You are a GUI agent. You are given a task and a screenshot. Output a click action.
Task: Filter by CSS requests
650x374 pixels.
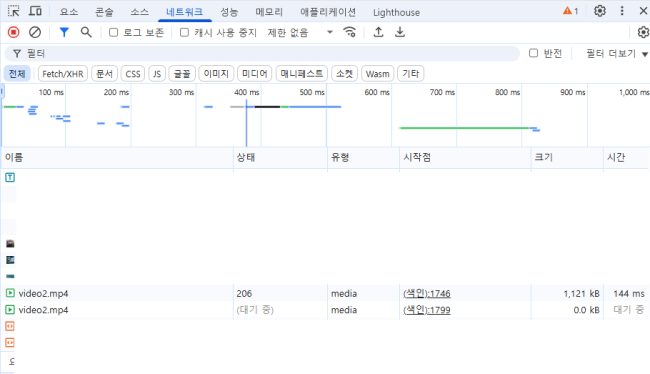coord(133,74)
